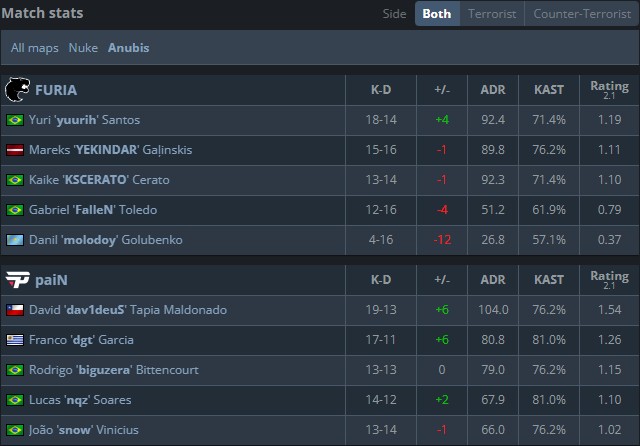Click the Chile flag next to dav1deuS
The image size is (640, 446).
[15, 310]
